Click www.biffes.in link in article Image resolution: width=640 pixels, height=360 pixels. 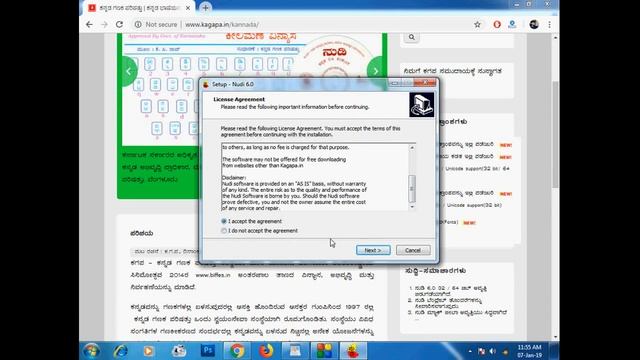(x=213, y=276)
